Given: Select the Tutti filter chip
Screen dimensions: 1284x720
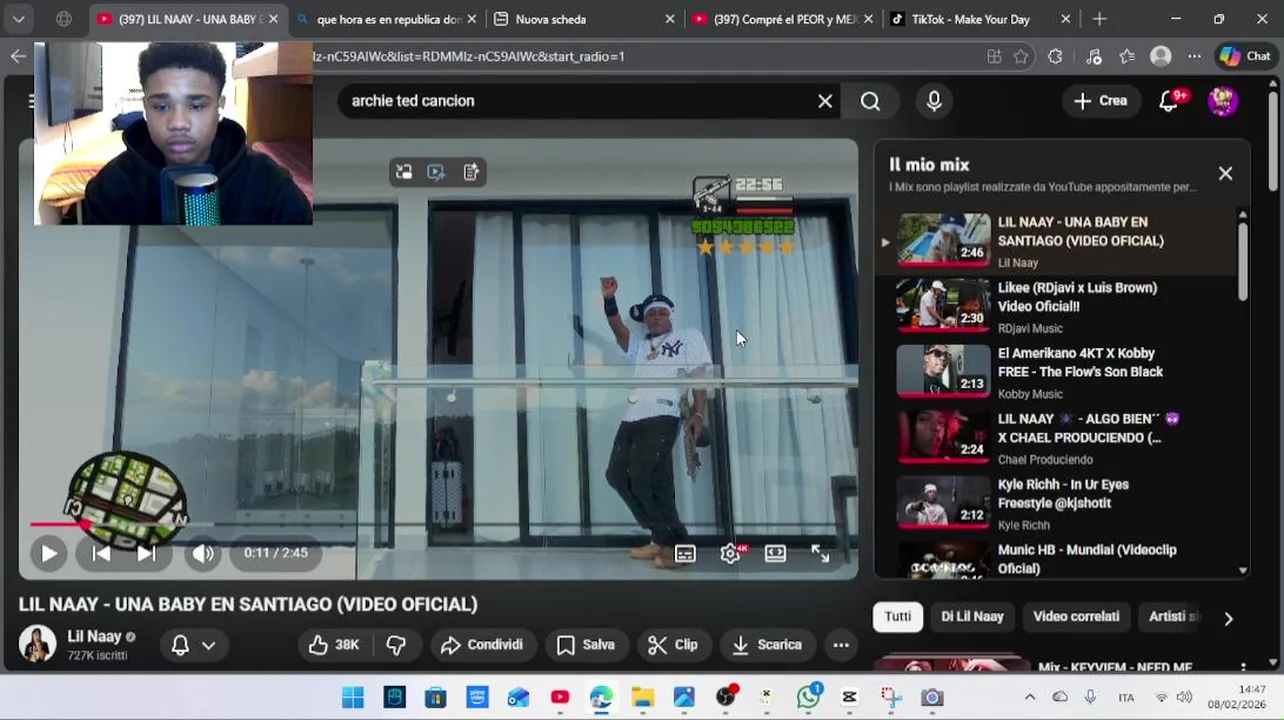Looking at the screenshot, I should 897,616.
